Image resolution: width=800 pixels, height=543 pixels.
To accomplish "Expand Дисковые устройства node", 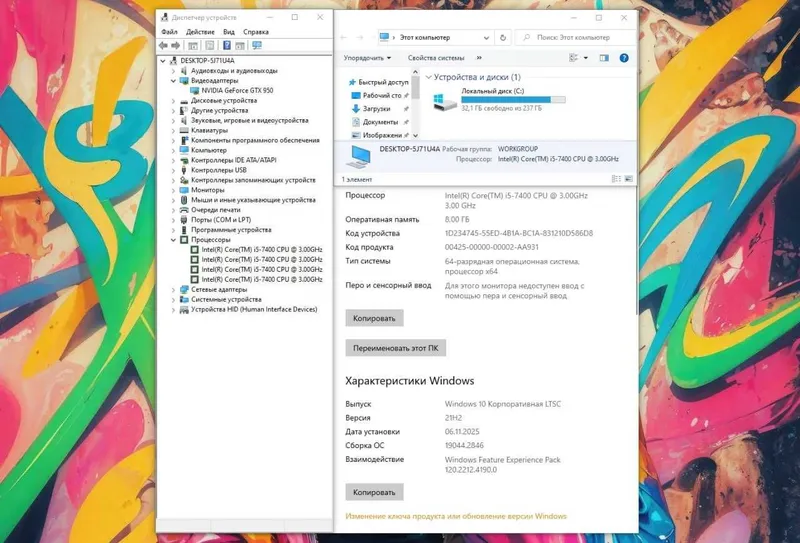I will pos(173,101).
